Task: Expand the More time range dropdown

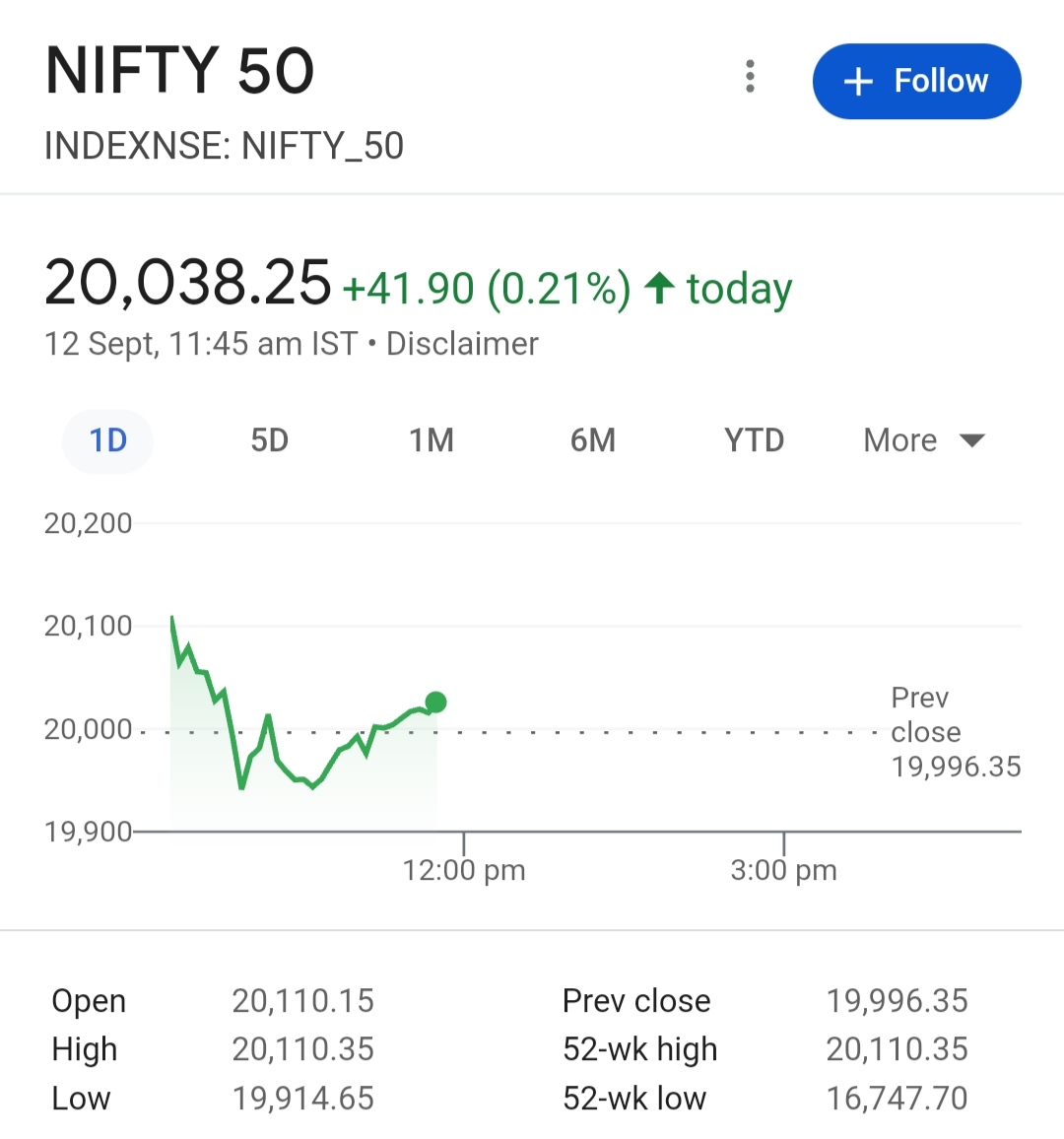Action: pyautogui.click(x=924, y=440)
